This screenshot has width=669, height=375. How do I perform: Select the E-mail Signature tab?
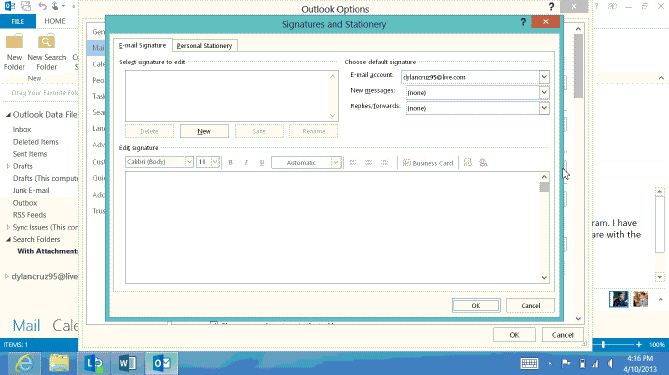tap(143, 45)
